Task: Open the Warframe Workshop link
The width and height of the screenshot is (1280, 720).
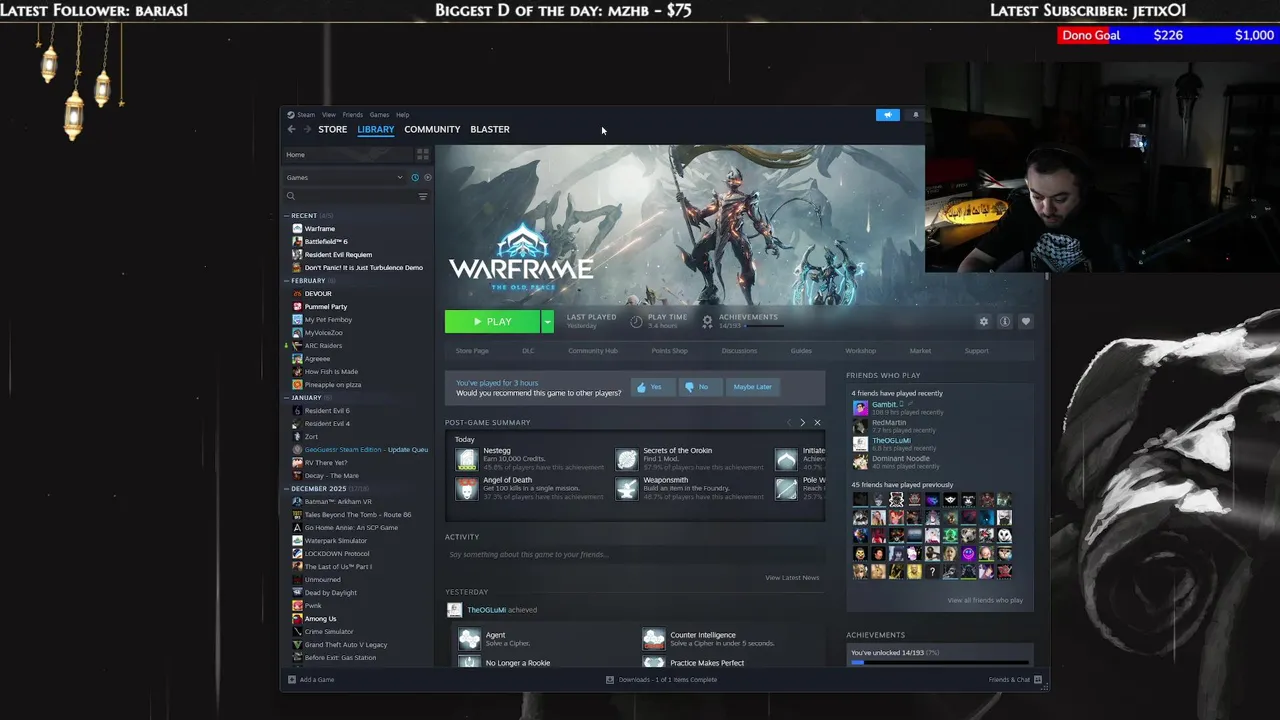Action: click(860, 351)
